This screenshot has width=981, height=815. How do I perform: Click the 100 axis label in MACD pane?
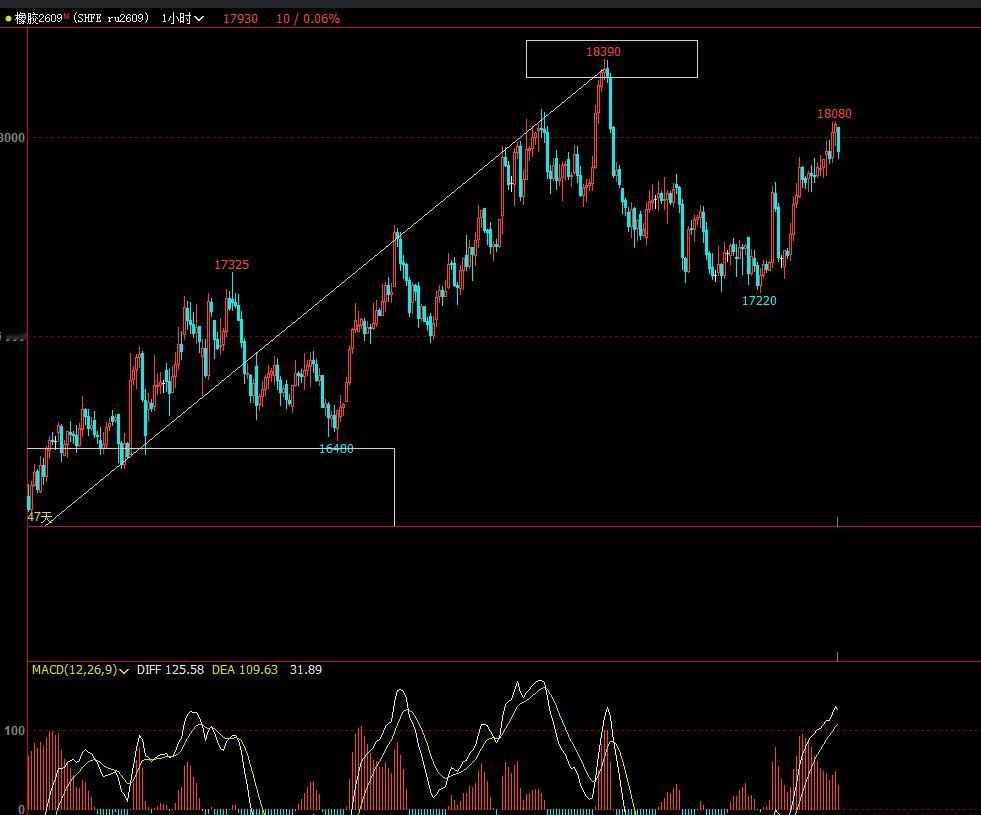point(14,731)
